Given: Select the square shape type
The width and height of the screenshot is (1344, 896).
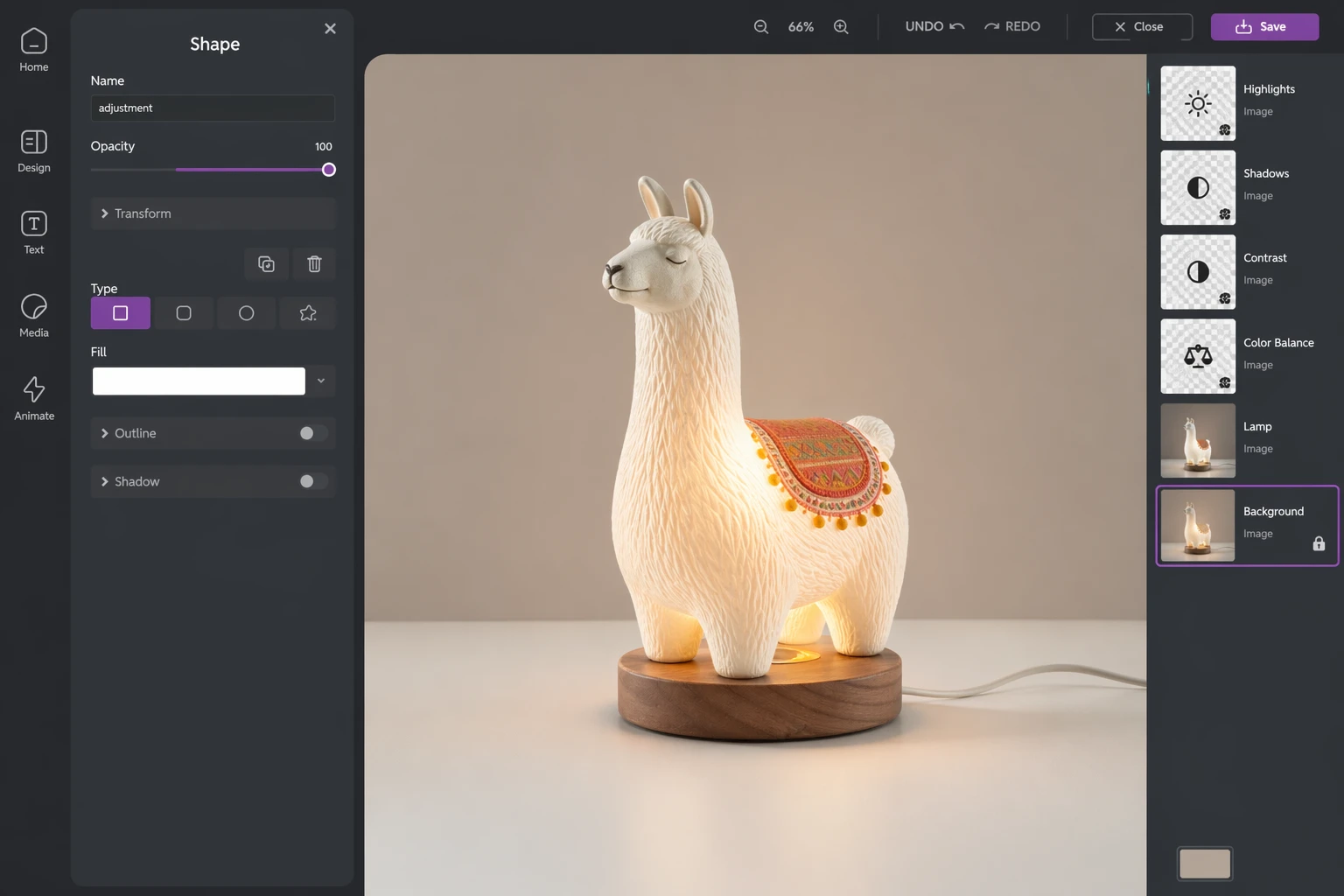Looking at the screenshot, I should coord(121,313).
